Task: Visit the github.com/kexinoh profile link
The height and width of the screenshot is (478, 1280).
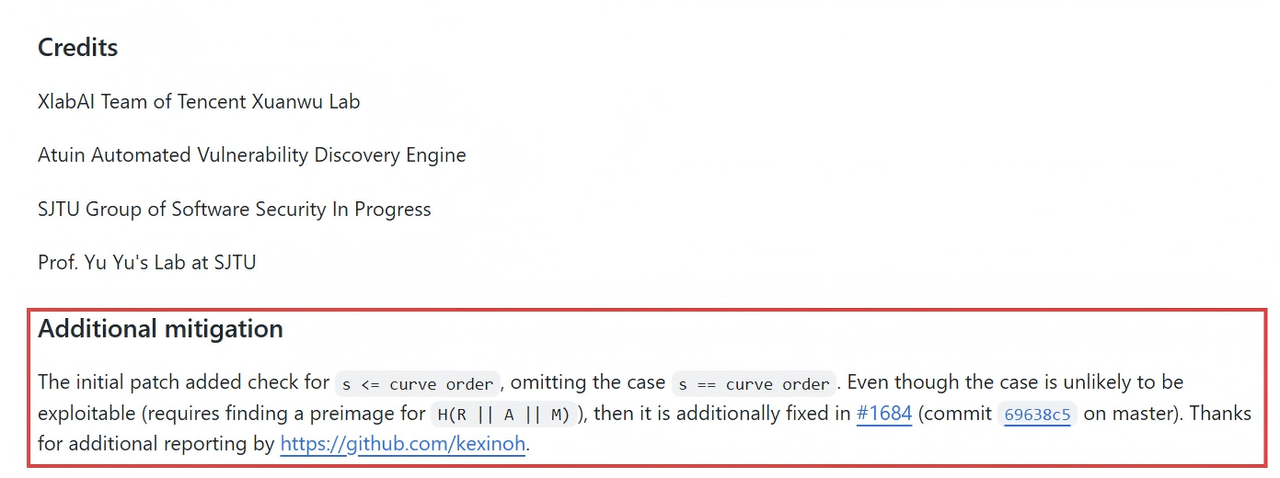Action: pyautogui.click(x=402, y=444)
